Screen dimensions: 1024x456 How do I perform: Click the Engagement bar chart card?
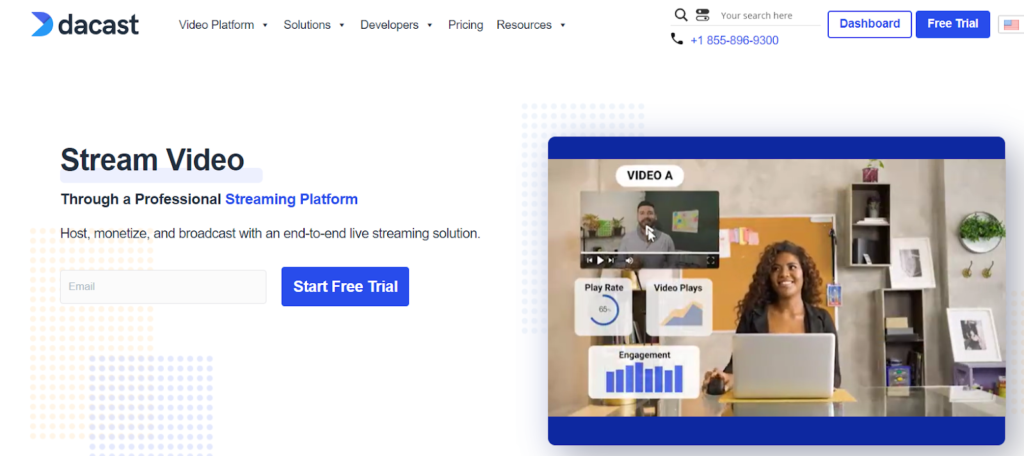click(x=644, y=372)
